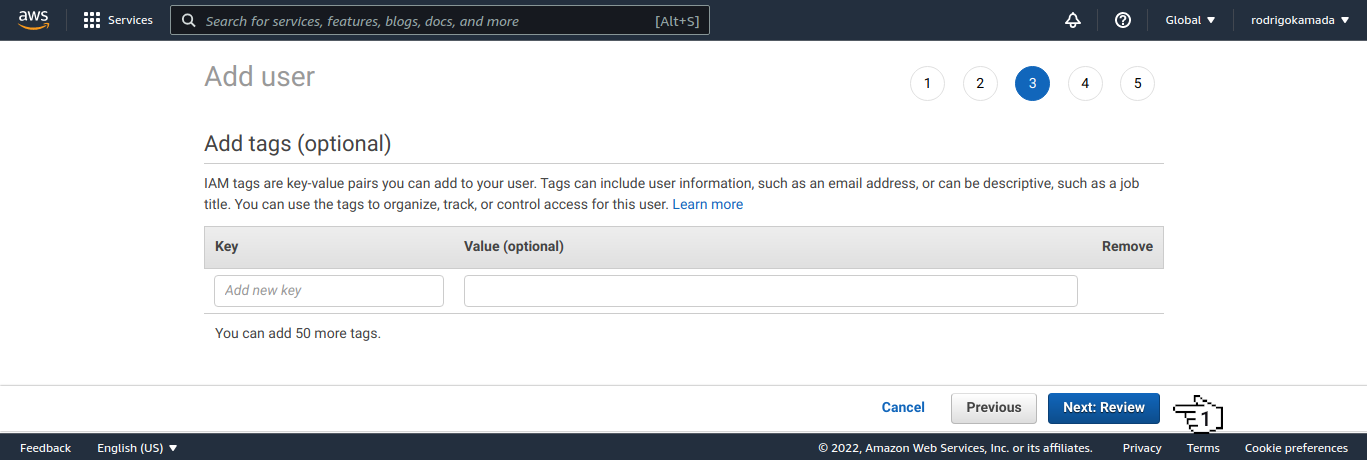This screenshot has width=1367, height=460.
Task: Expand the English (US) language selector
Action: coord(137,448)
